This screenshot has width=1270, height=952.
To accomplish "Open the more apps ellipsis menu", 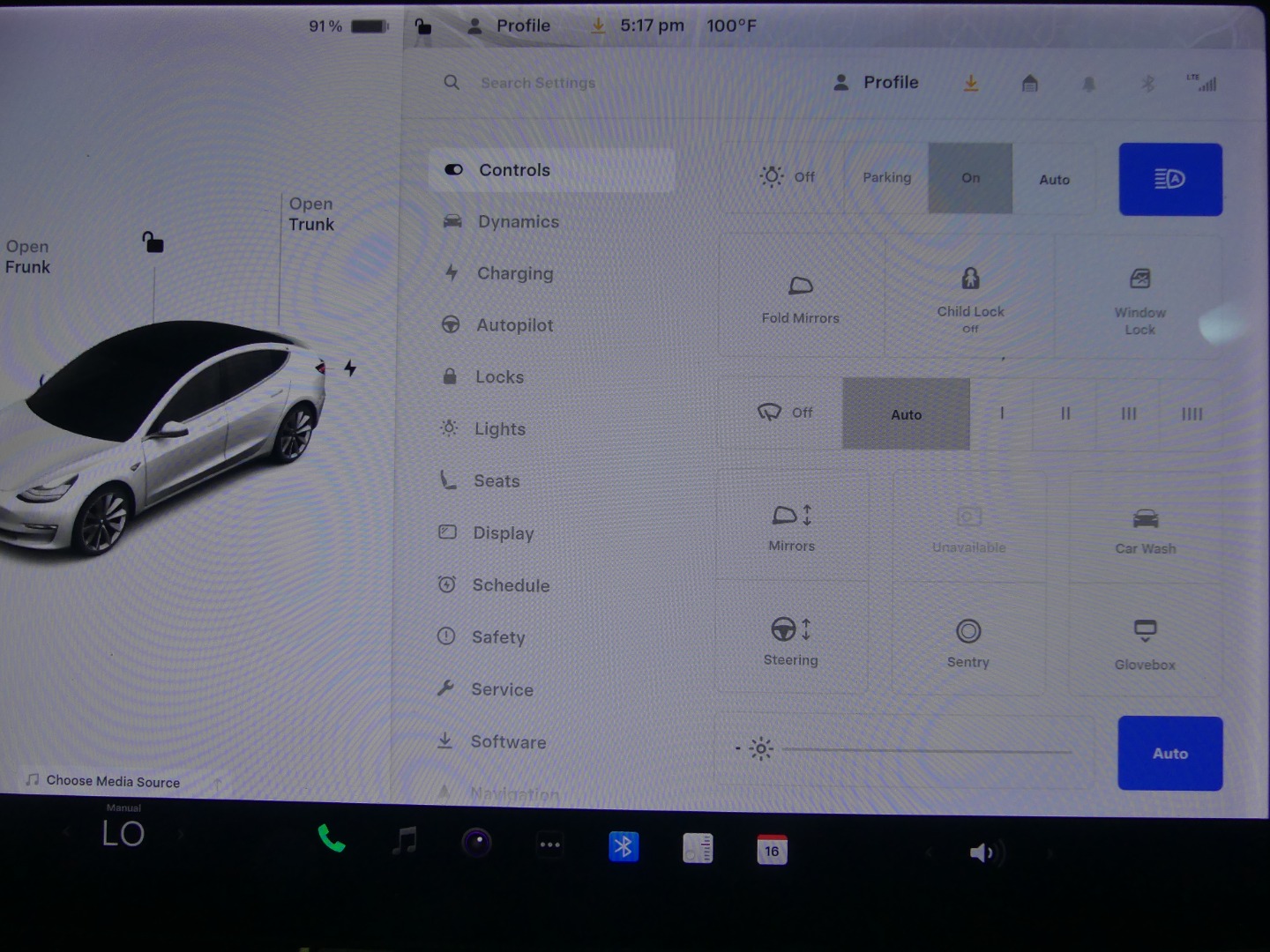I will [x=550, y=845].
